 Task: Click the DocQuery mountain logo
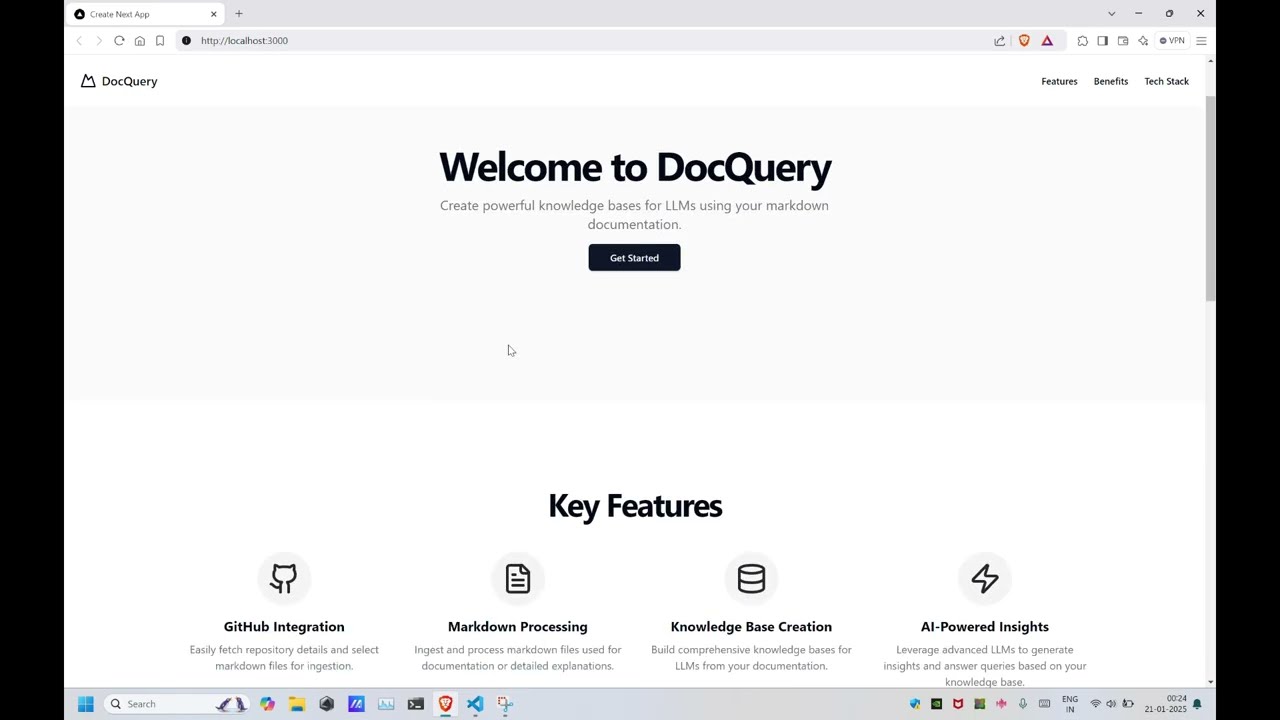[88, 81]
